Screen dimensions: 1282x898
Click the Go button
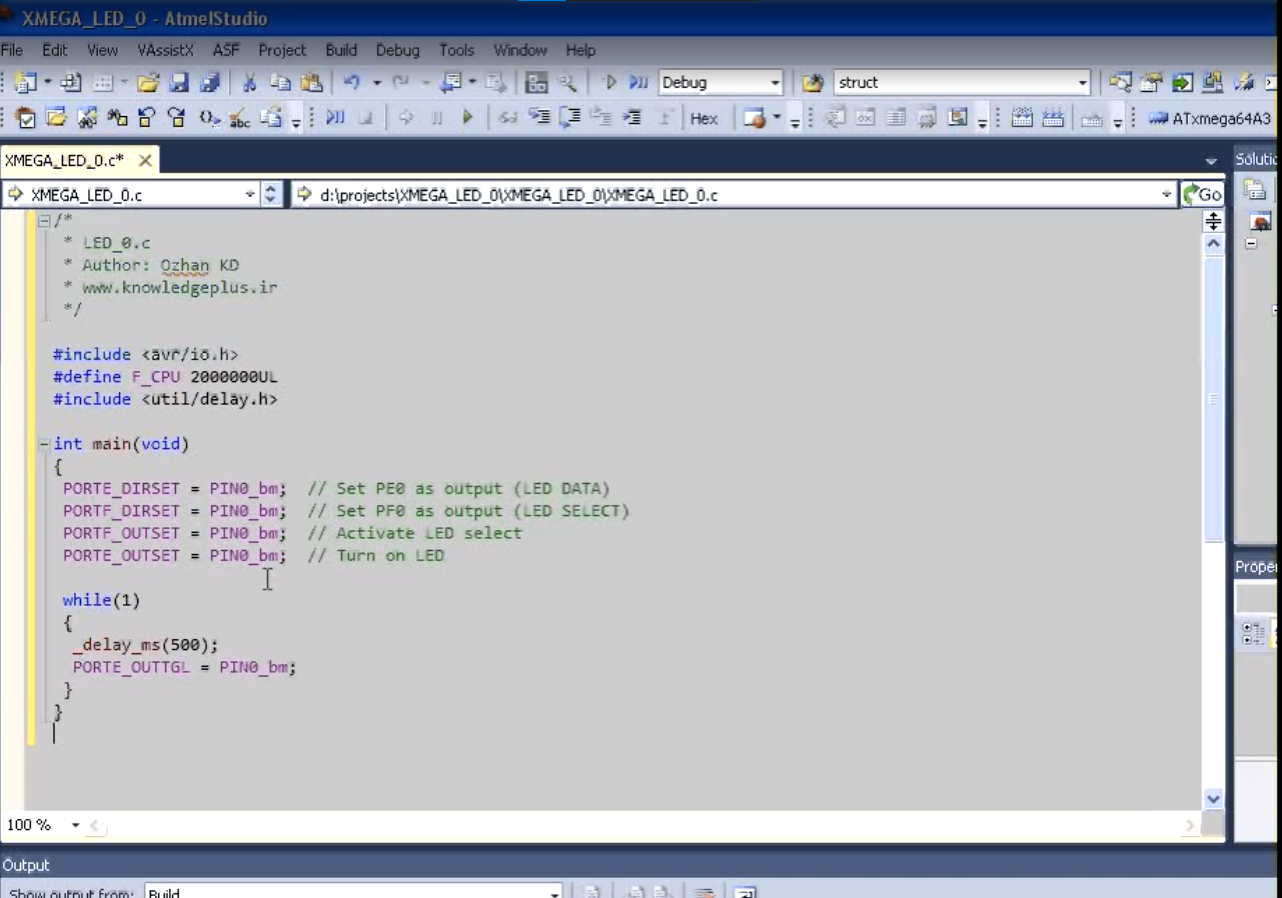click(1202, 195)
